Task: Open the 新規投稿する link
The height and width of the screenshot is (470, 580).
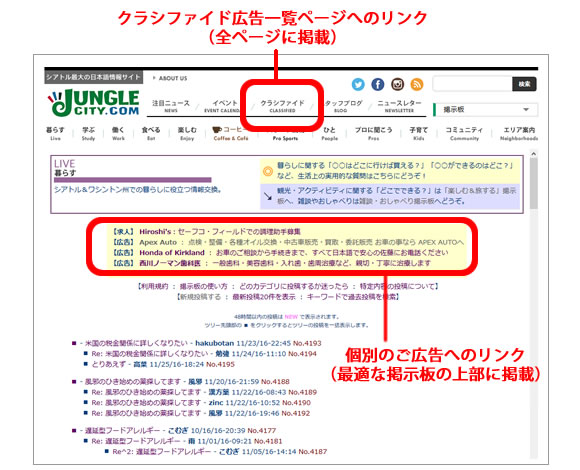Action: point(200,297)
